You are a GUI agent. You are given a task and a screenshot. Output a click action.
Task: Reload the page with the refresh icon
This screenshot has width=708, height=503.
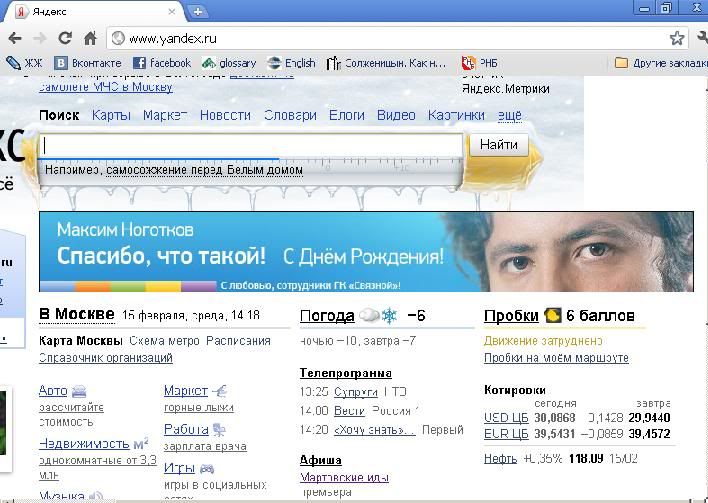coord(65,38)
